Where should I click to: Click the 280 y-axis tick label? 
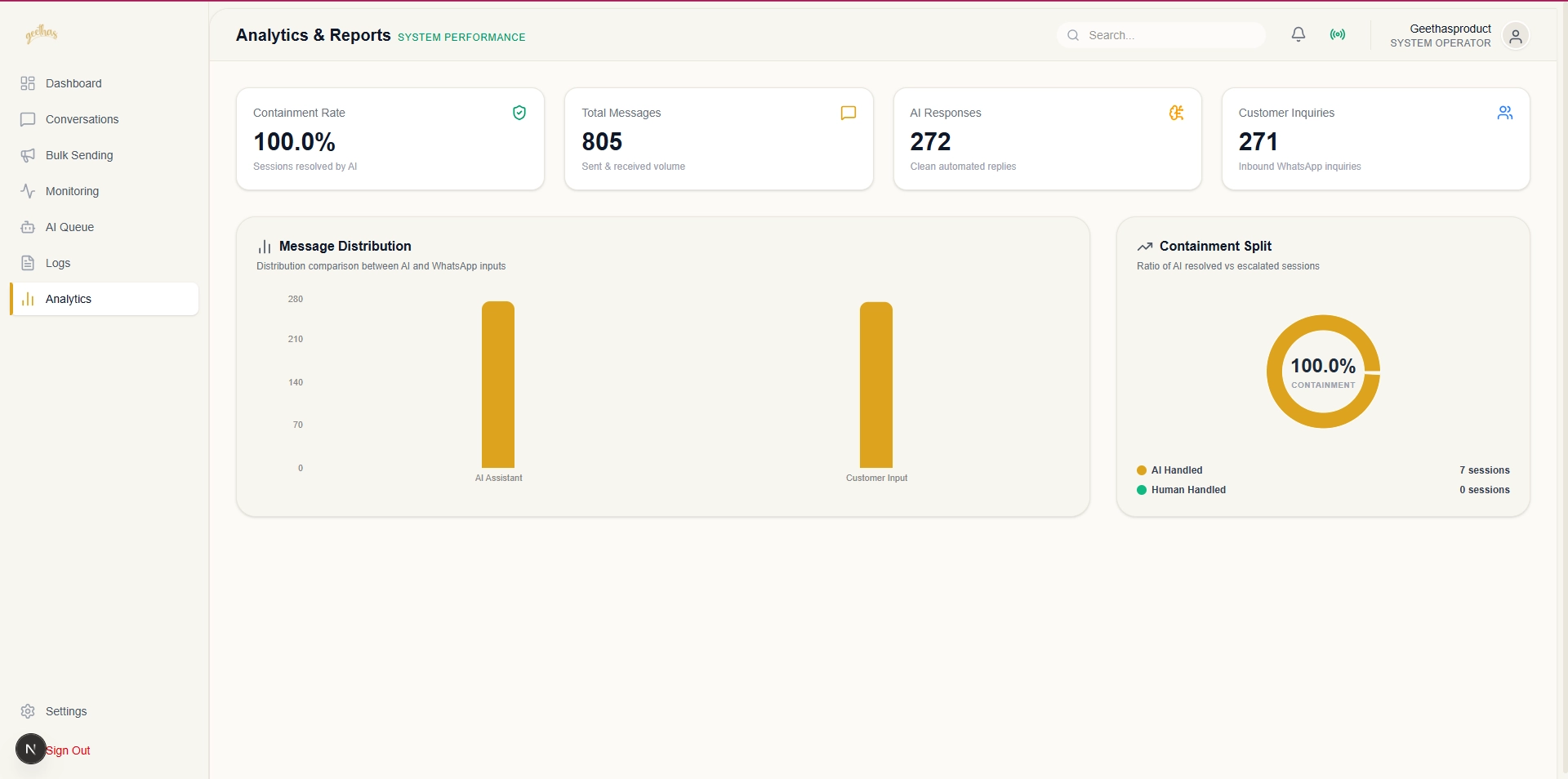pos(296,299)
